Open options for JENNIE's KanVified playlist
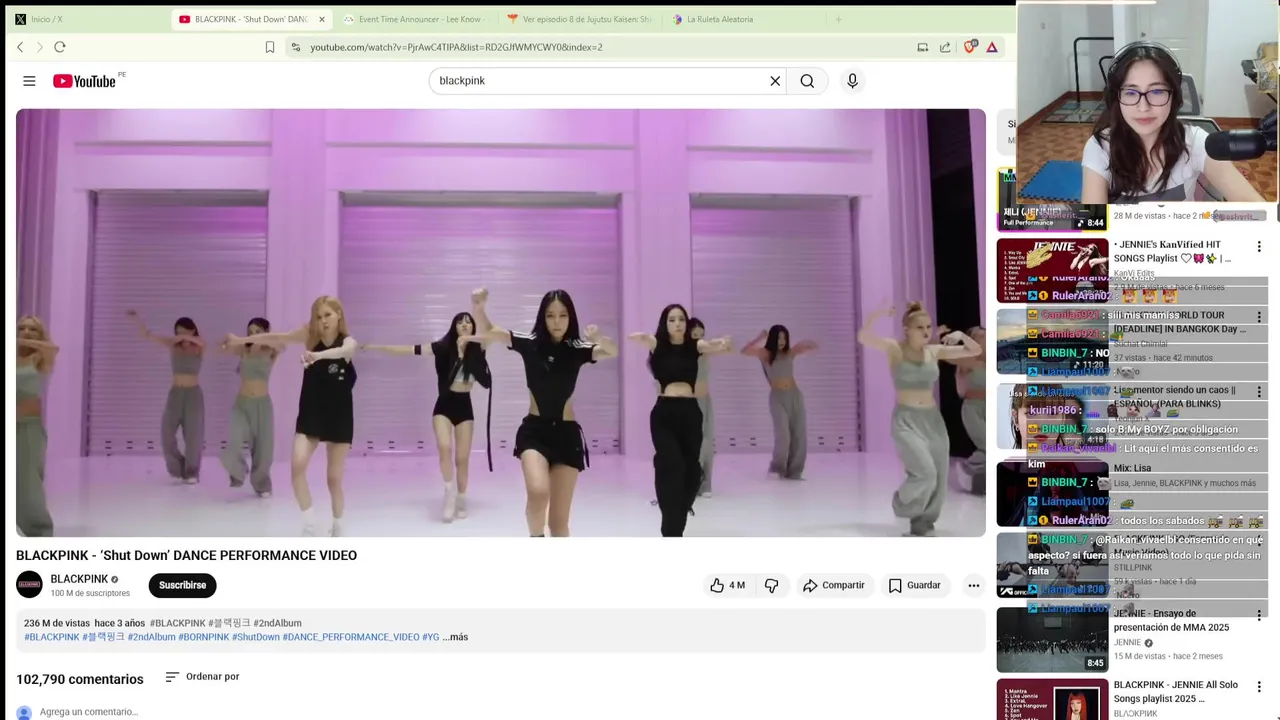This screenshot has height=720, width=1280. (1259, 246)
